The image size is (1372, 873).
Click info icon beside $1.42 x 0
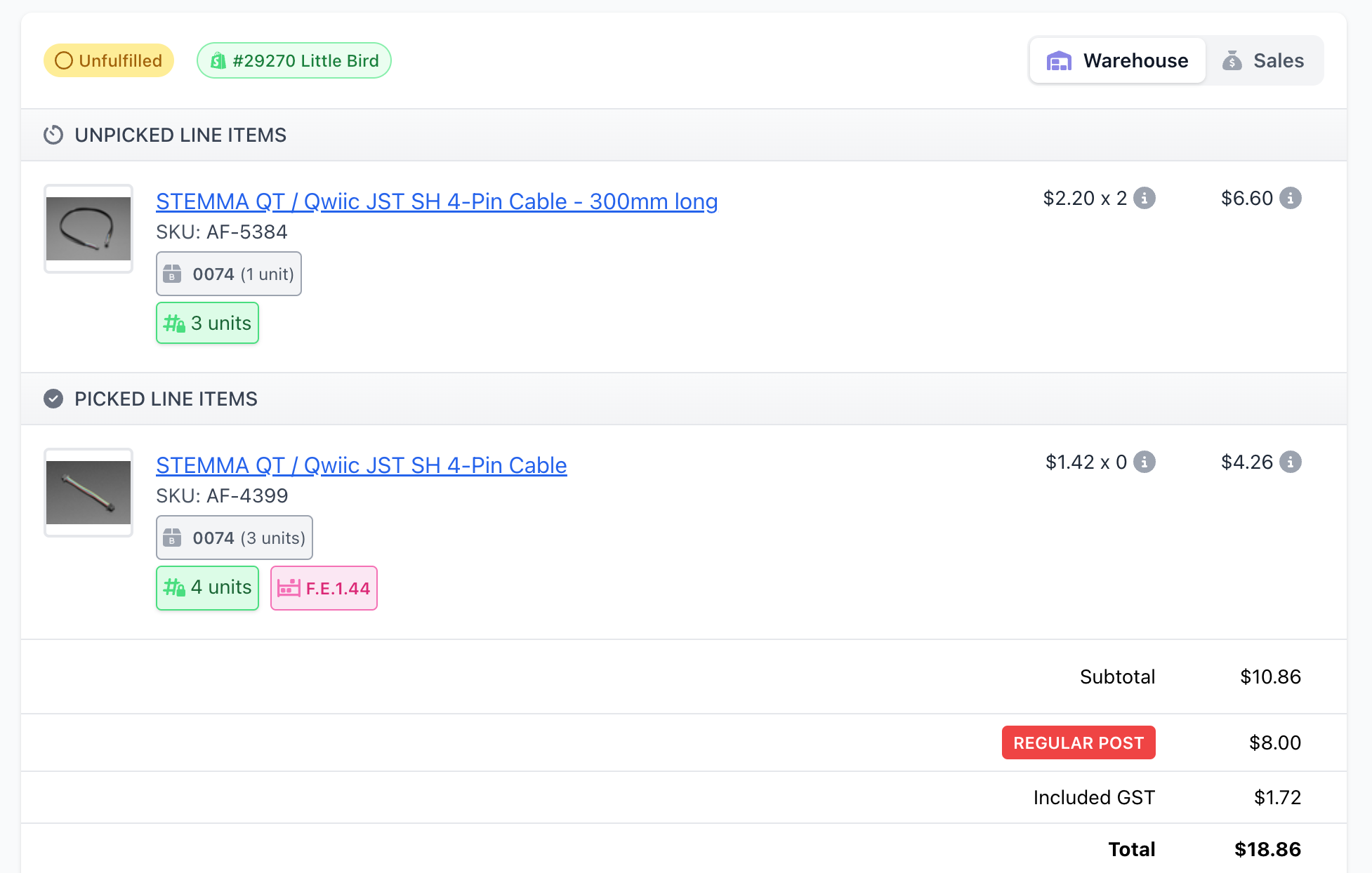1145,462
